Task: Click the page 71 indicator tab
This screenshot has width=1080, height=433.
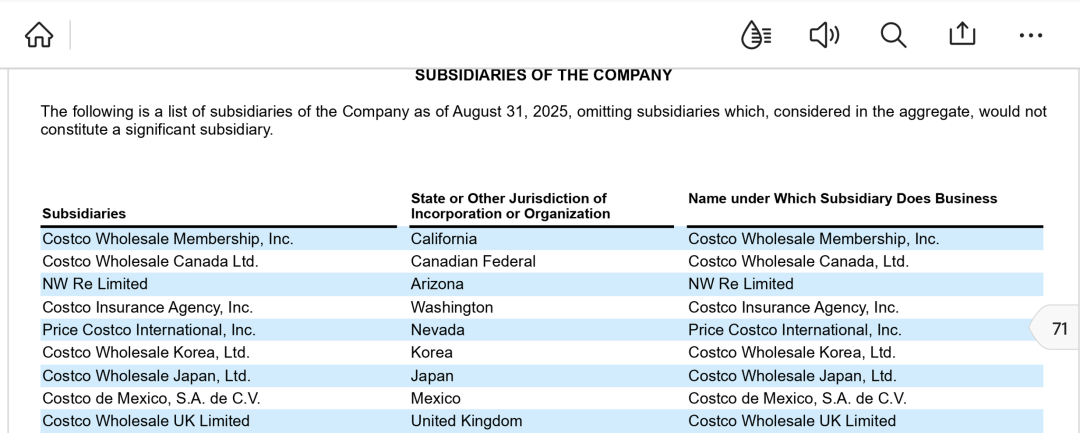Action: (x=1058, y=328)
